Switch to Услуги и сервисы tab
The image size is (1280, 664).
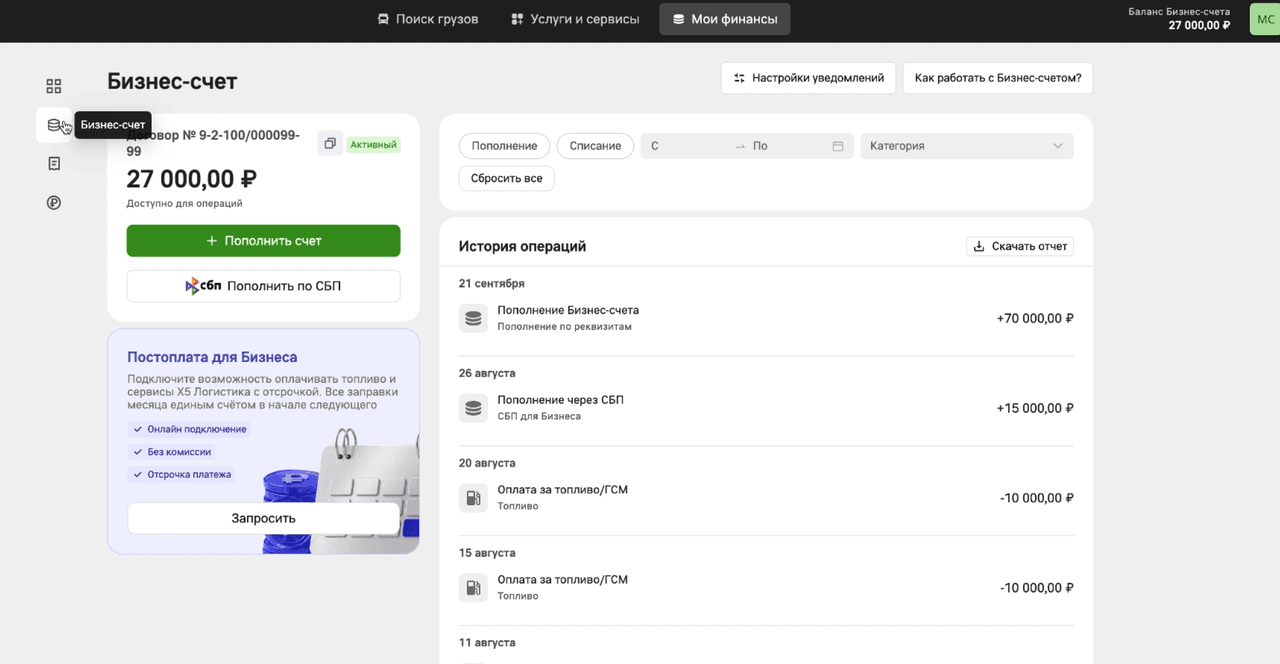pos(575,19)
